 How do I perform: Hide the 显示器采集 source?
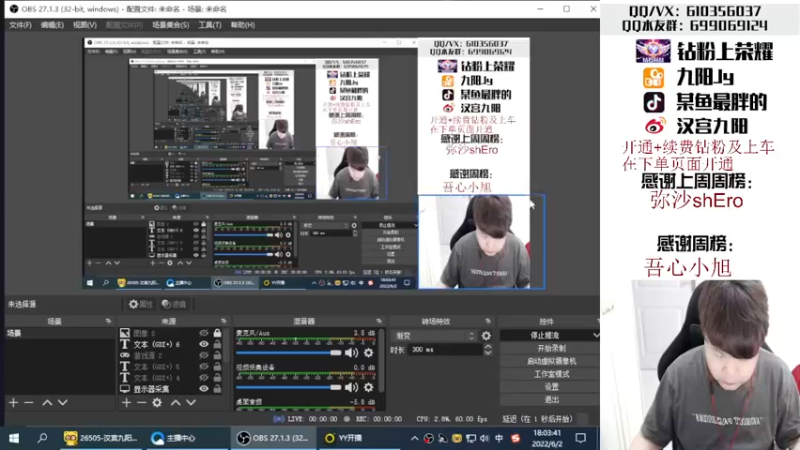tap(204, 389)
